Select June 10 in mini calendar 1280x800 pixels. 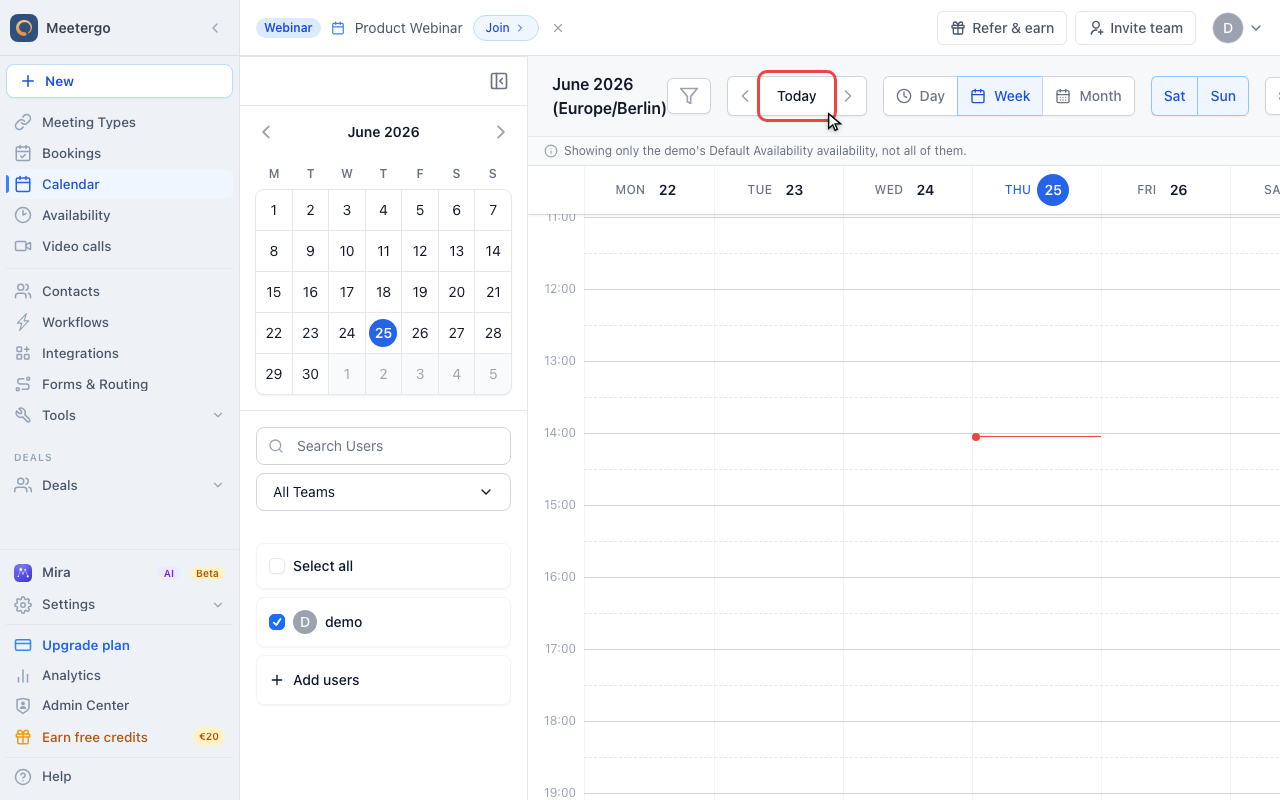point(347,251)
